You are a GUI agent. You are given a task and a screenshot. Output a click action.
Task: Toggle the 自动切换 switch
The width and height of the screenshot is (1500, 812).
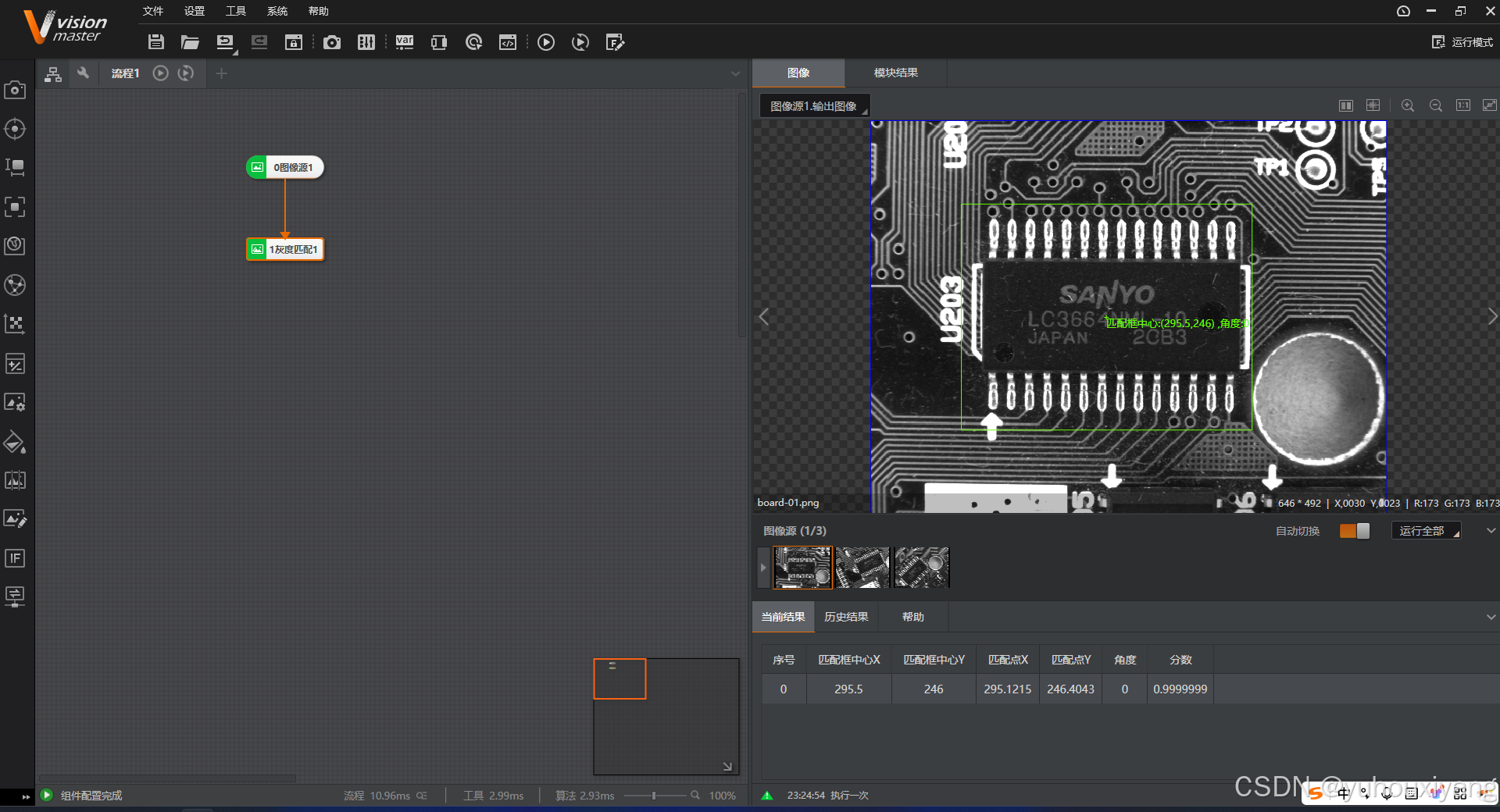[1355, 531]
